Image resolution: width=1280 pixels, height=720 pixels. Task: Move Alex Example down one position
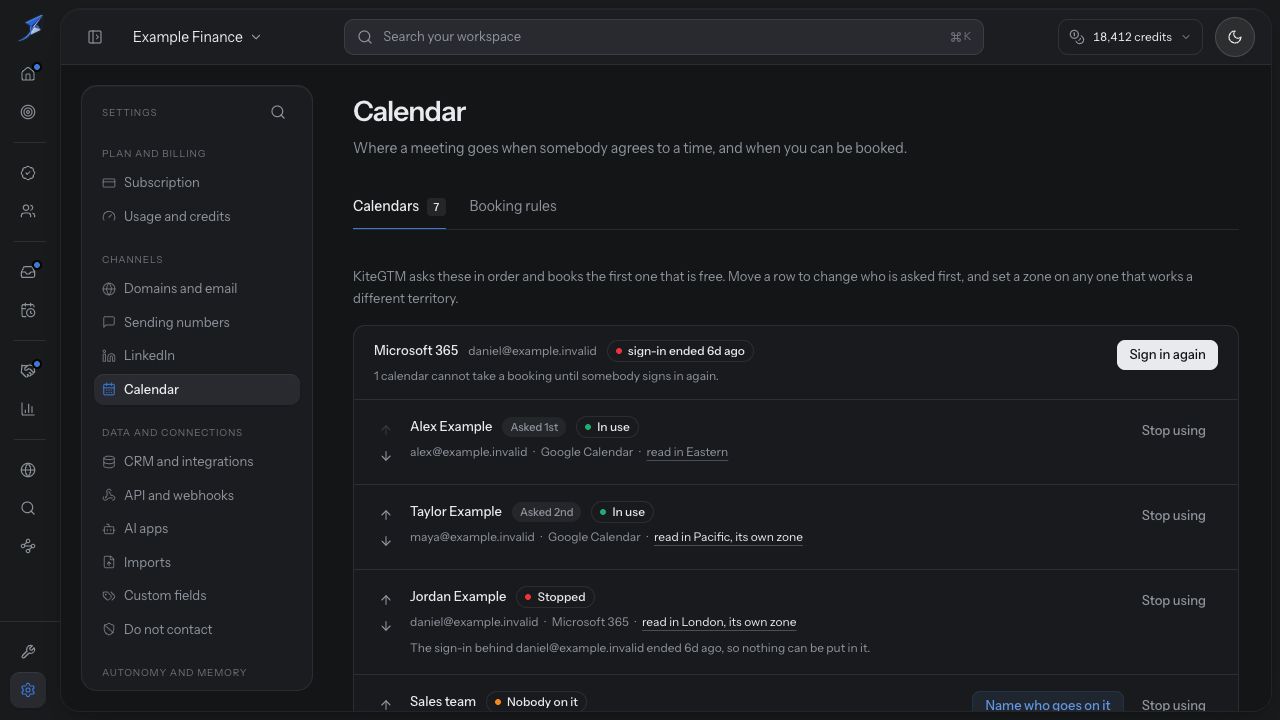coord(386,456)
